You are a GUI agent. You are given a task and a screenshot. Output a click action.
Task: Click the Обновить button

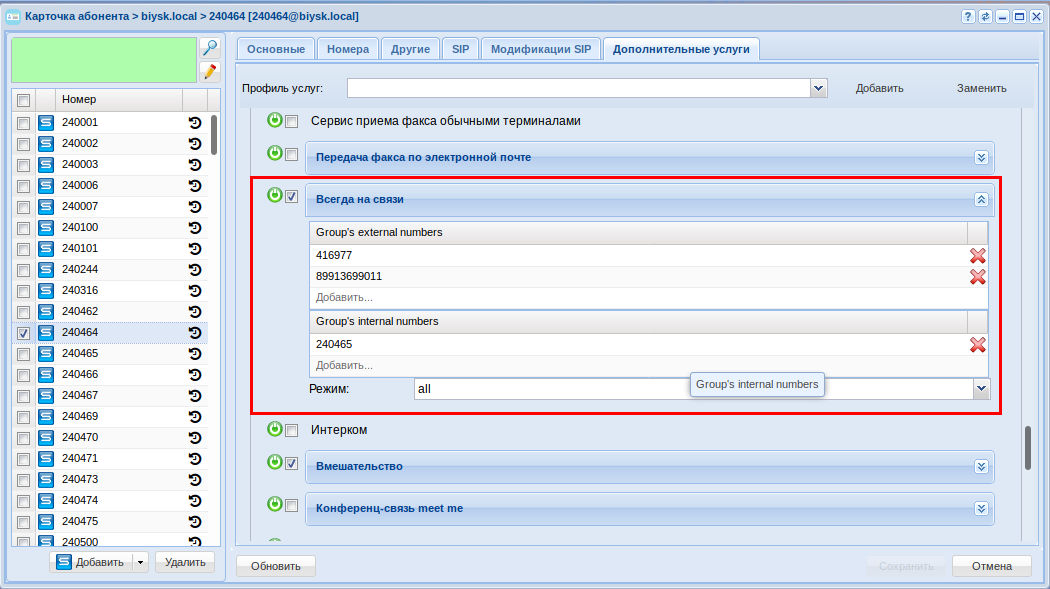[276, 566]
